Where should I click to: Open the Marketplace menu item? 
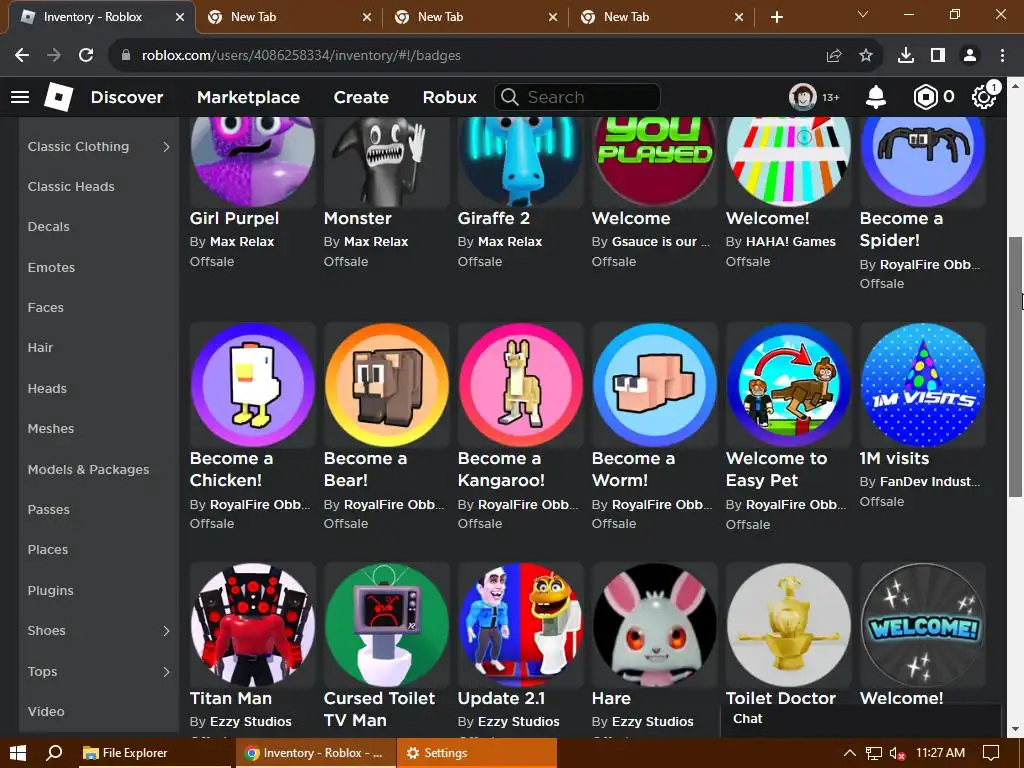click(x=248, y=97)
